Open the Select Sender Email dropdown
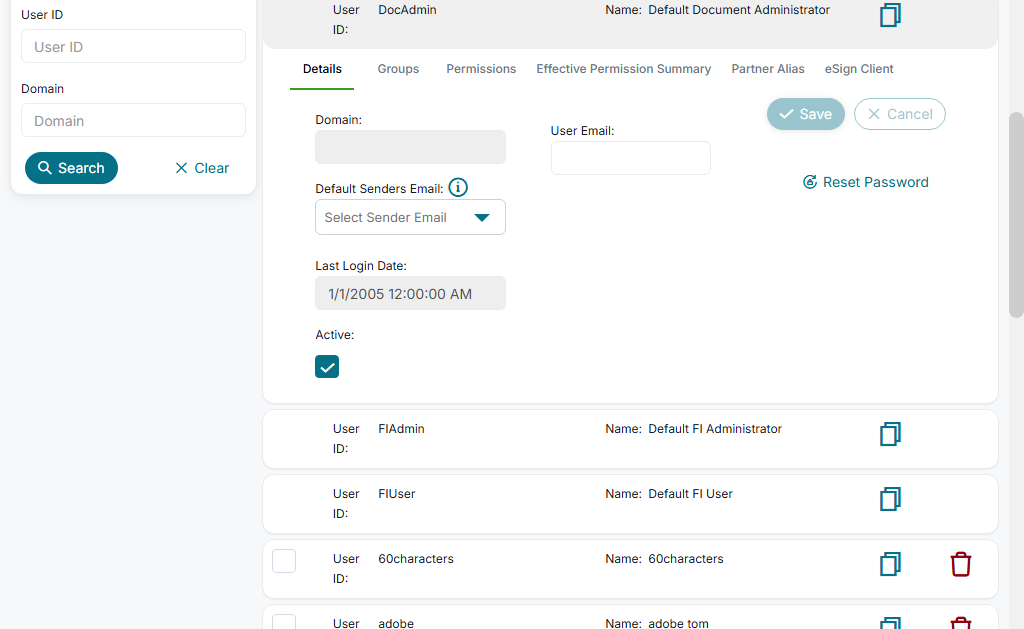This screenshot has width=1024, height=629. coord(410,217)
